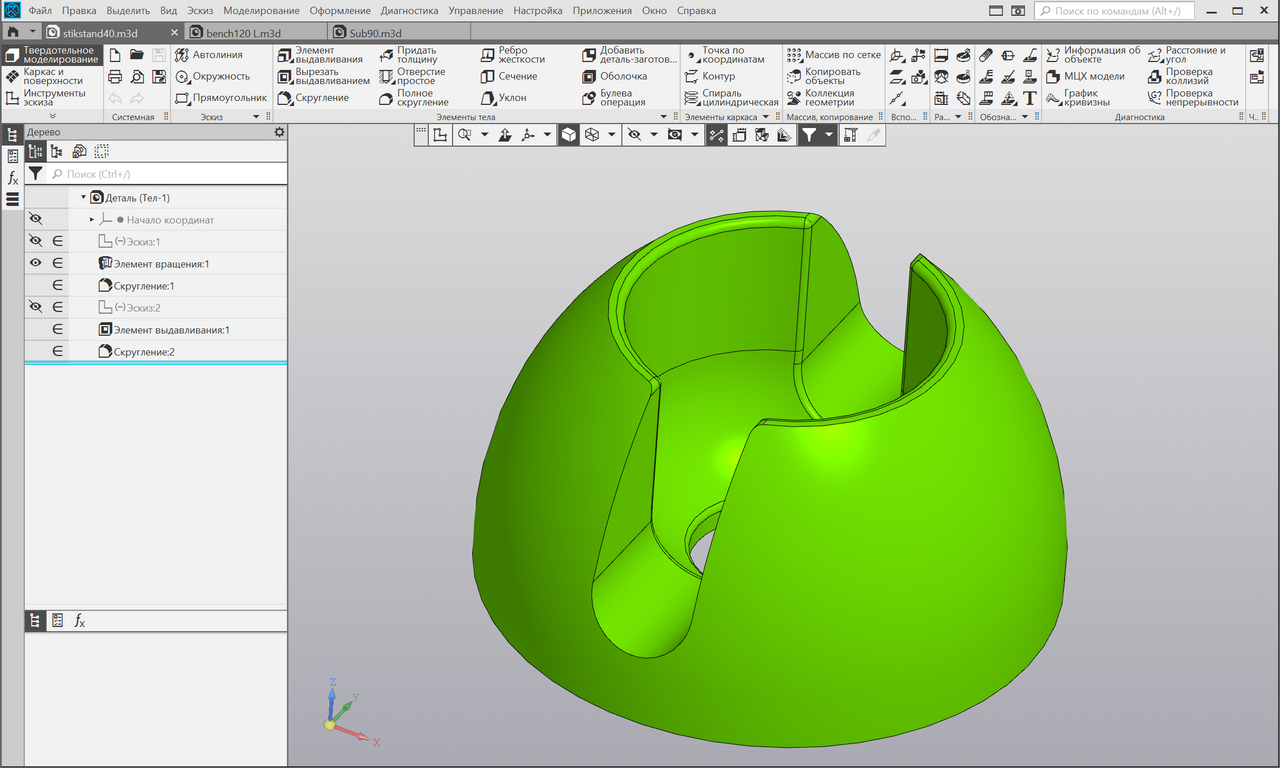Screen dimensions: 1280x768
Task: Open display mode dropdown after wireframe cube
Action: pyautogui.click(x=613, y=134)
